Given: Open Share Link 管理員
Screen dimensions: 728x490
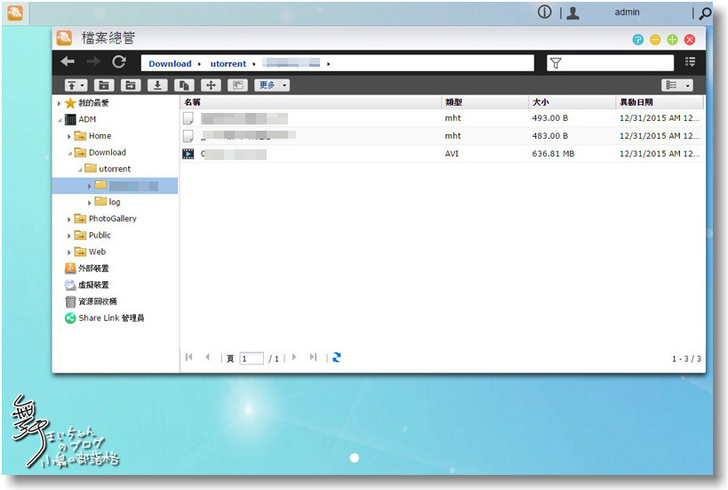Looking at the screenshot, I should (111, 318).
